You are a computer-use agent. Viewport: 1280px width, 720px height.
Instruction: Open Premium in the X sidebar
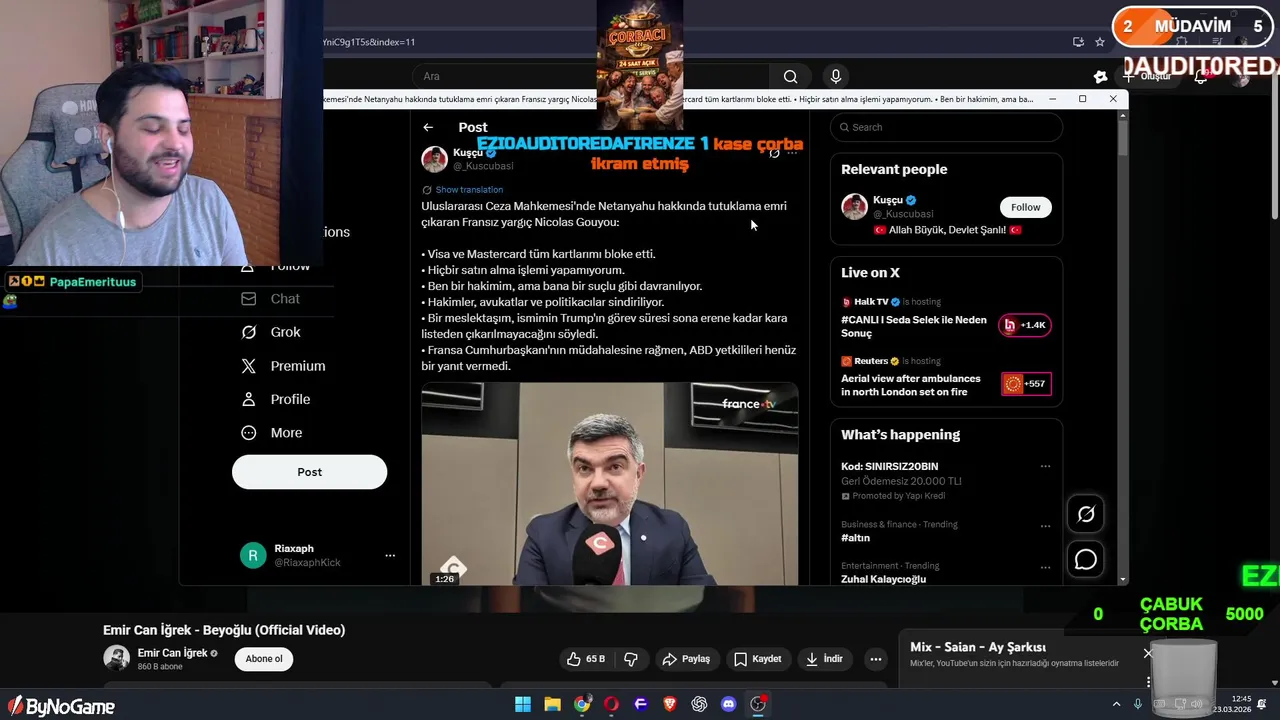tap(284, 366)
